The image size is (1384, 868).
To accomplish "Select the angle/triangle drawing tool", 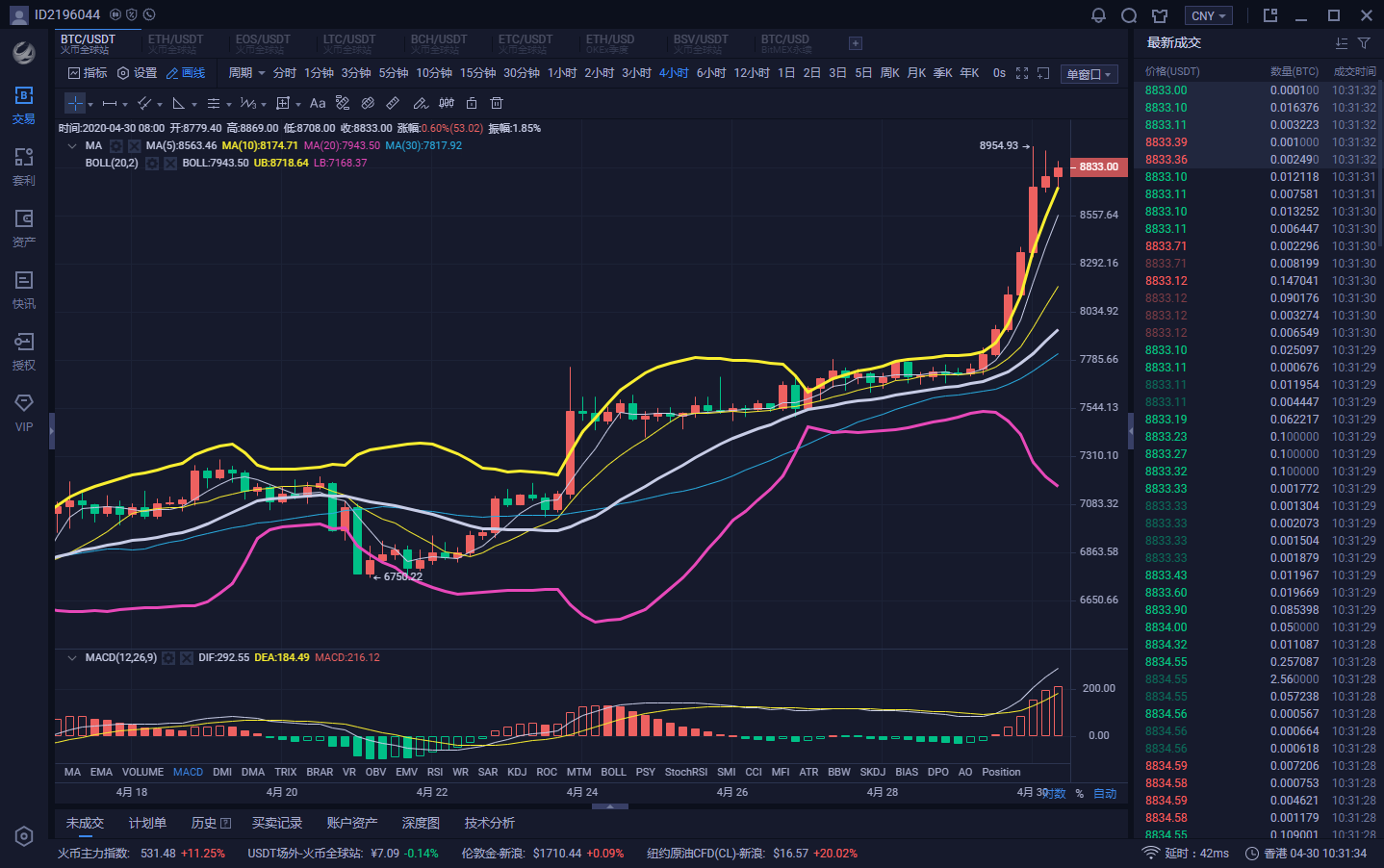I will [179, 103].
